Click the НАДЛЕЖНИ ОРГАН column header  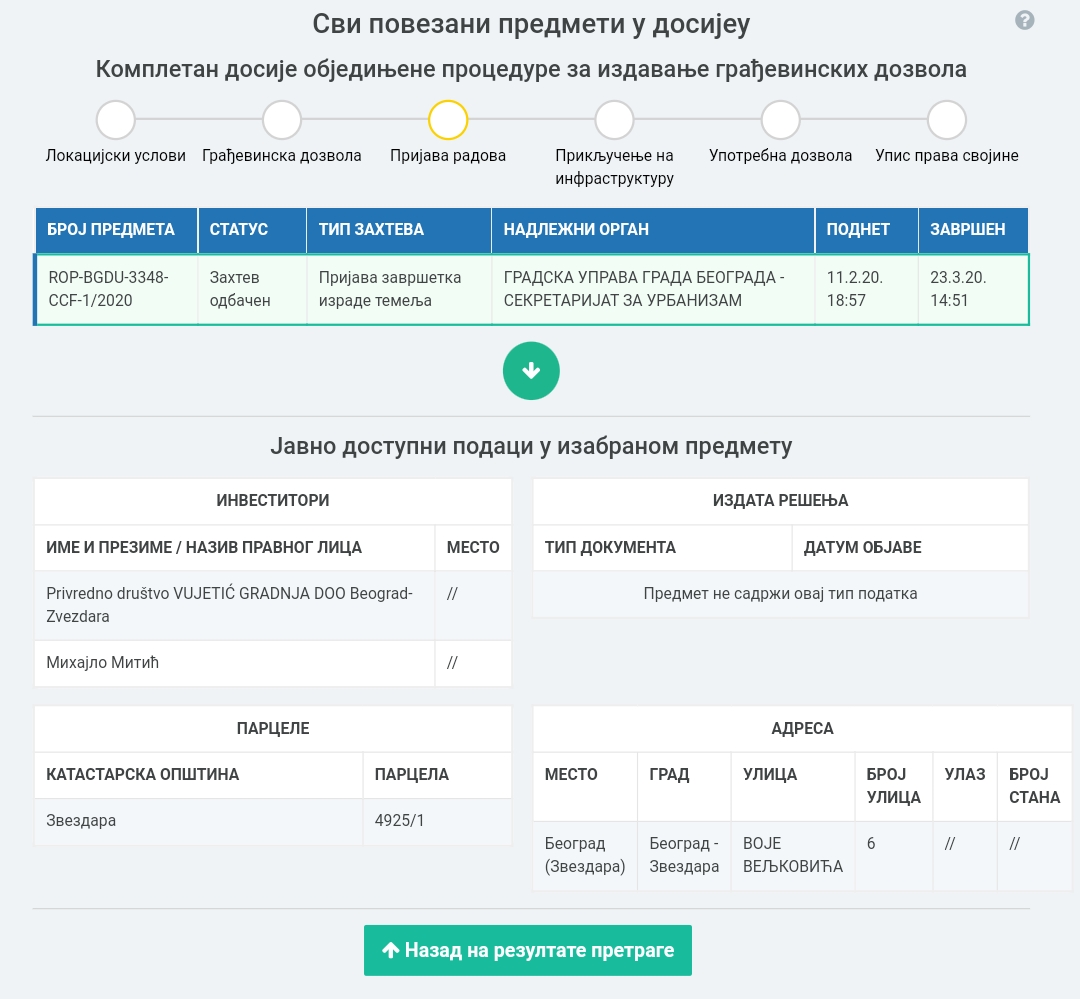coord(653,229)
